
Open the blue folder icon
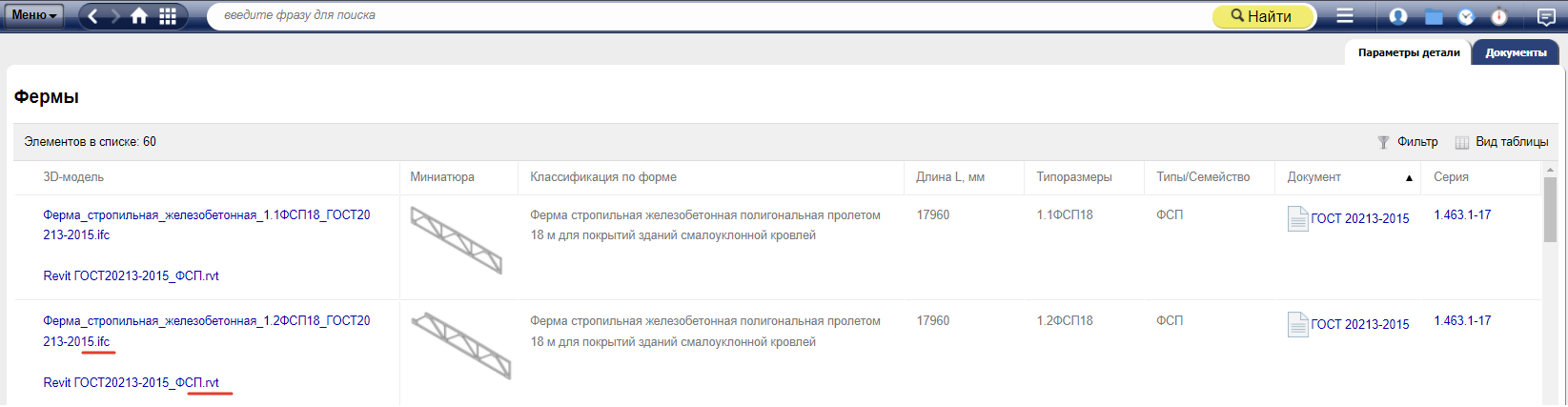tap(1434, 16)
